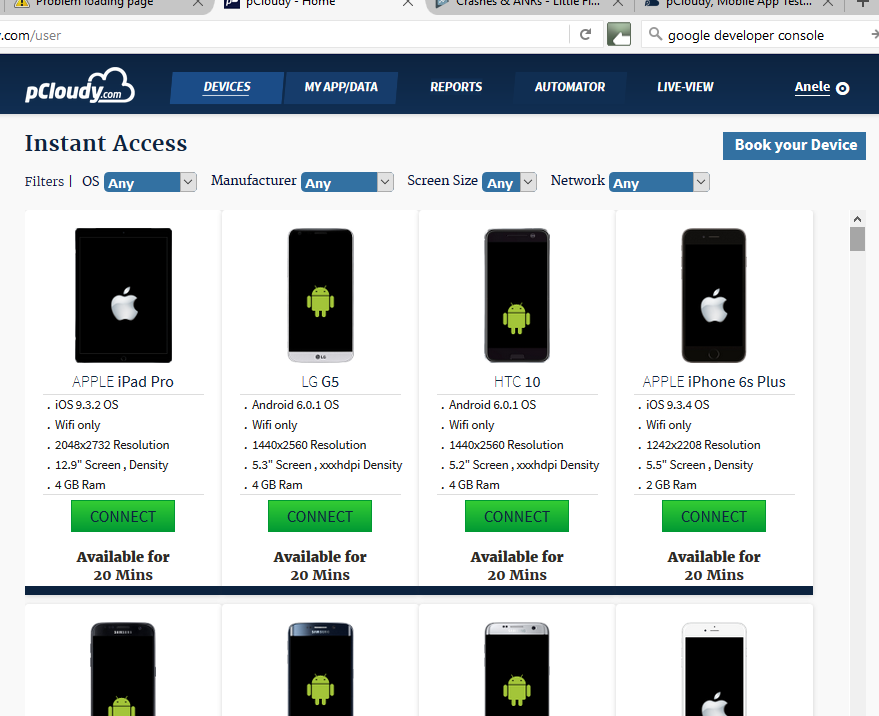Focus the browser address bar

tap(283, 35)
